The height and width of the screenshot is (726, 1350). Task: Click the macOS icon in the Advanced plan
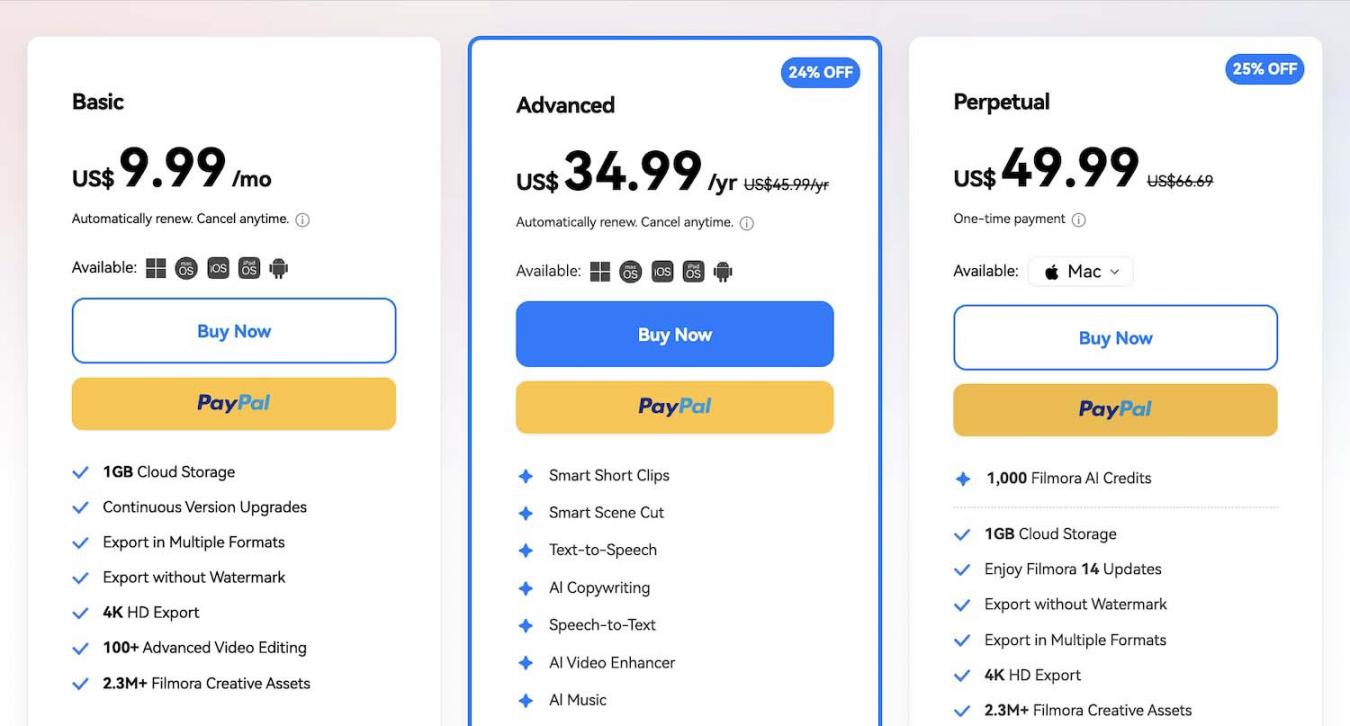click(630, 272)
